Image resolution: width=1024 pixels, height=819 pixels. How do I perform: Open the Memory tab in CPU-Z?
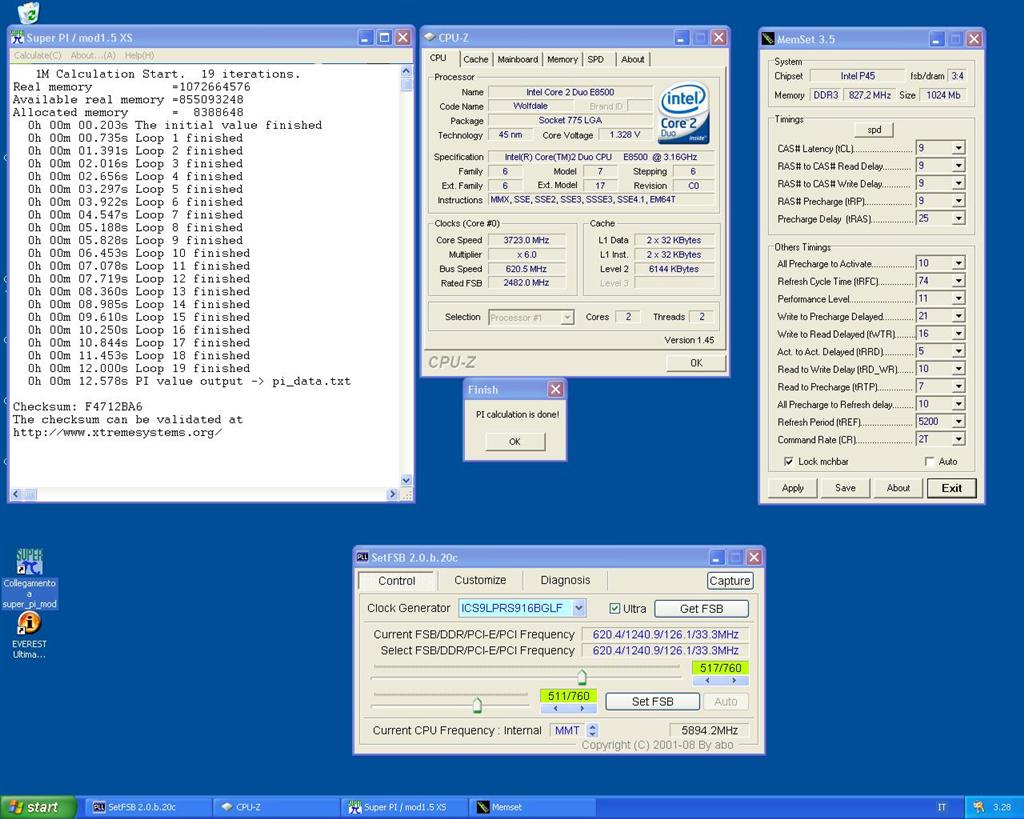562,59
